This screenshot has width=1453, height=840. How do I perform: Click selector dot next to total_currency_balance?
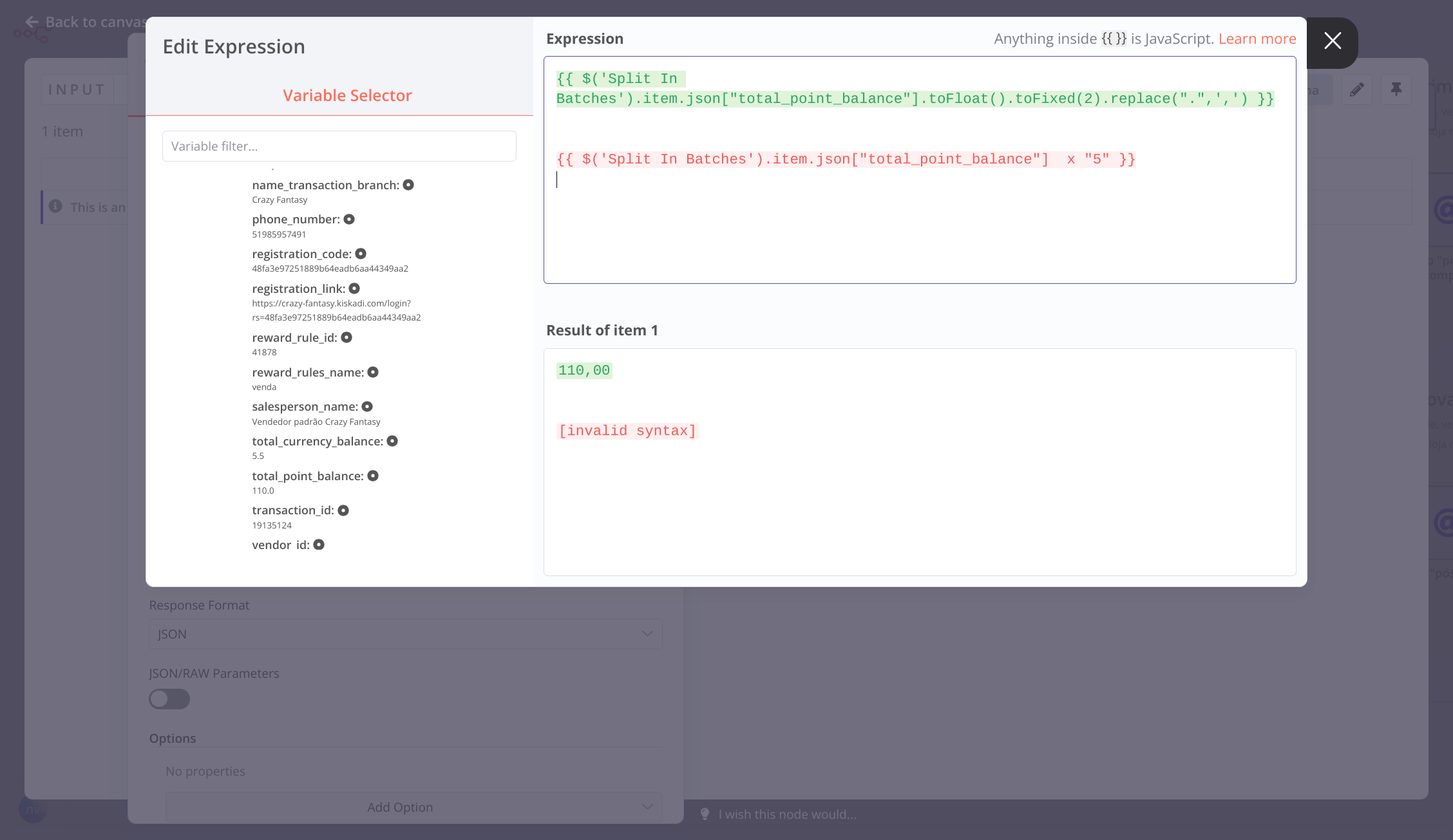[392, 441]
